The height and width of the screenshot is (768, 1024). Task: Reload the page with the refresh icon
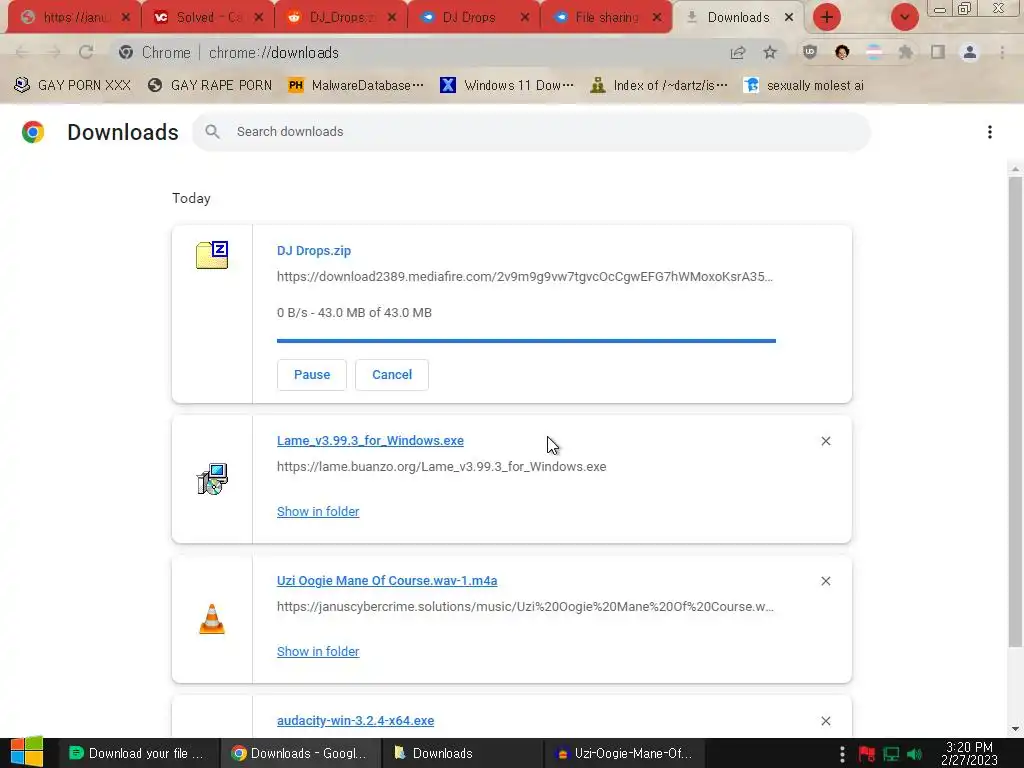[86, 52]
